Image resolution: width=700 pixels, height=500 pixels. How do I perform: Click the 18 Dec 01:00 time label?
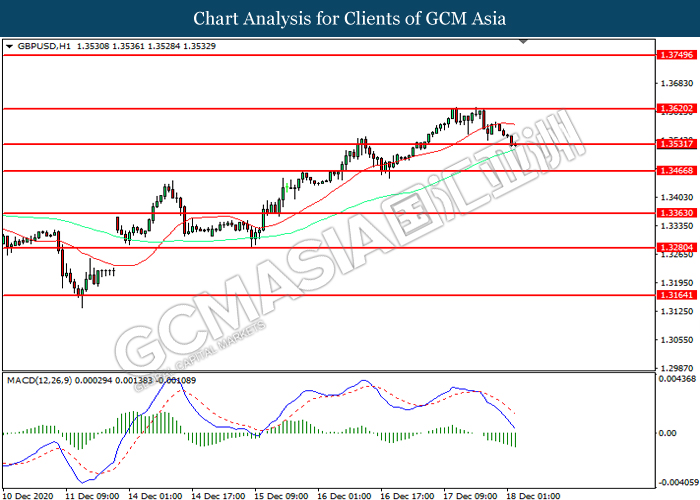[x=533, y=496]
